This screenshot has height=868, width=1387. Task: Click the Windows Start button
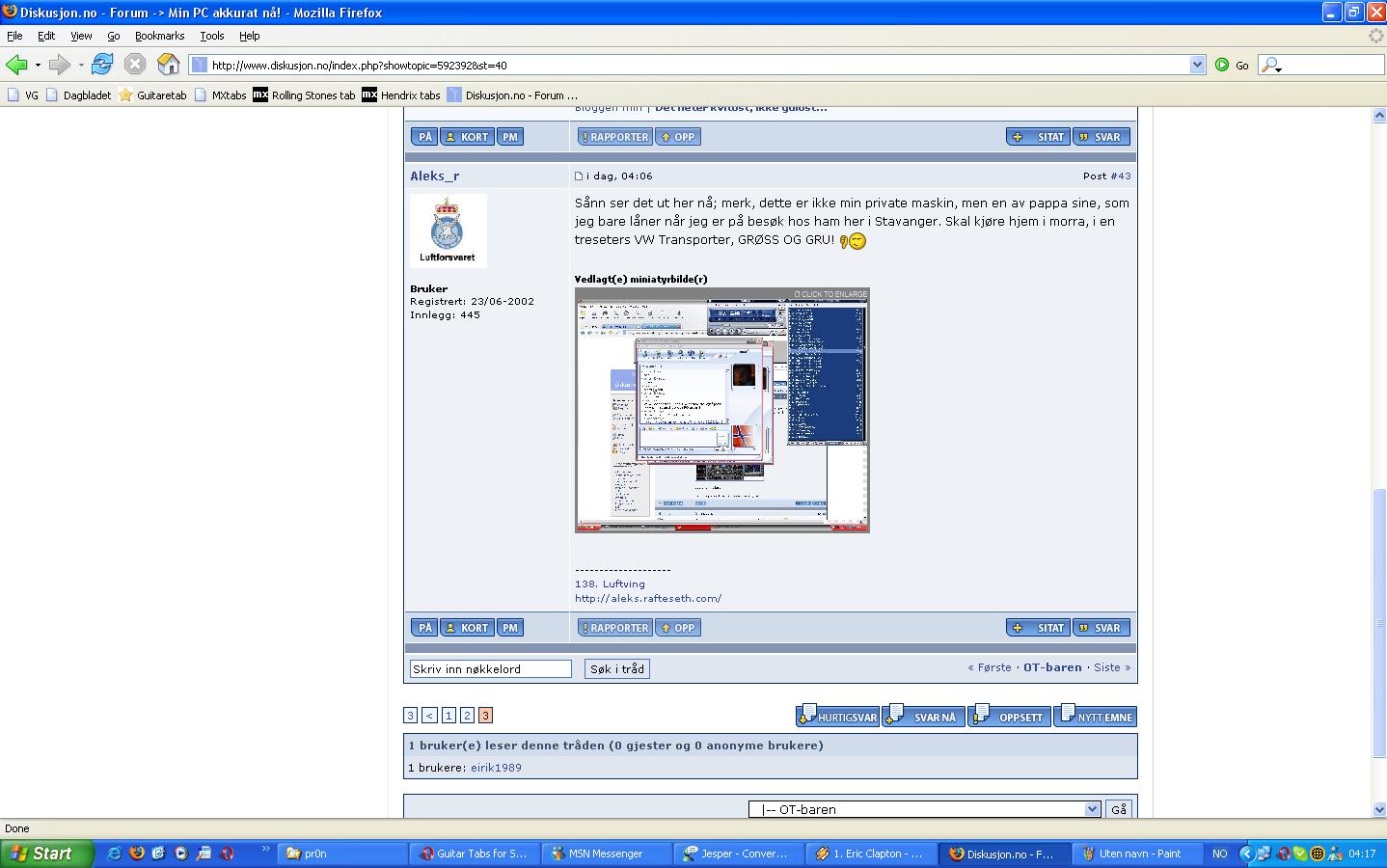(46, 854)
